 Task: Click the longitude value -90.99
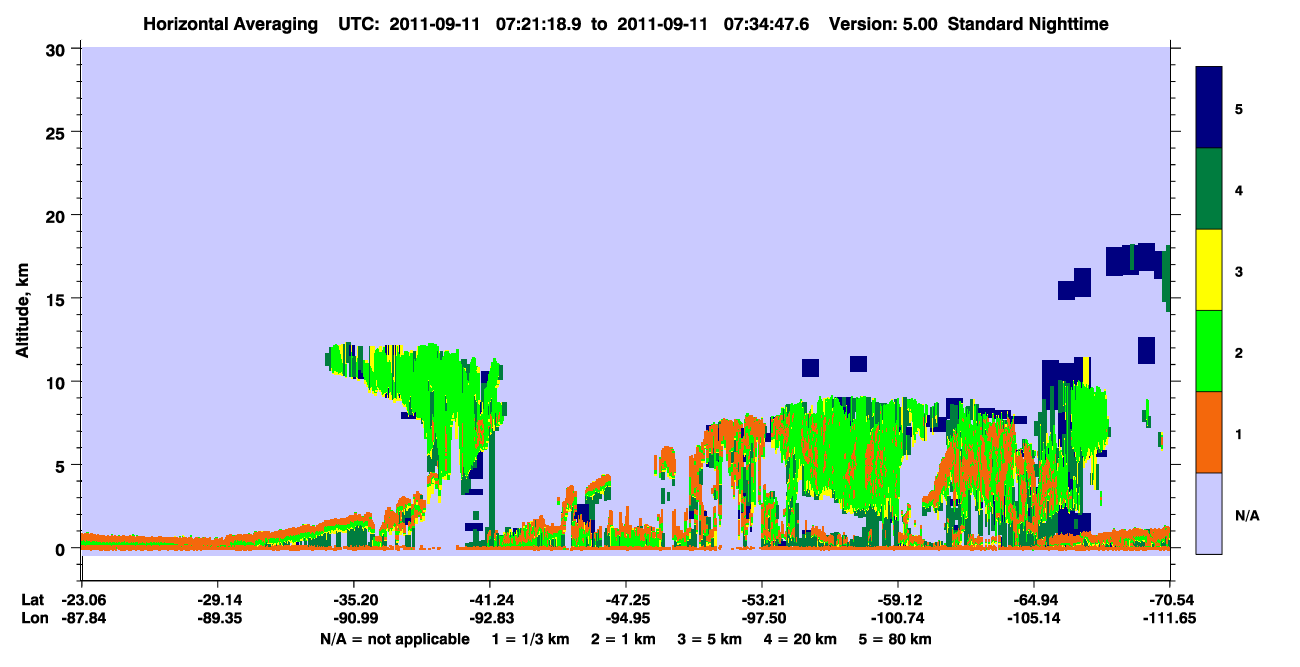click(x=354, y=619)
